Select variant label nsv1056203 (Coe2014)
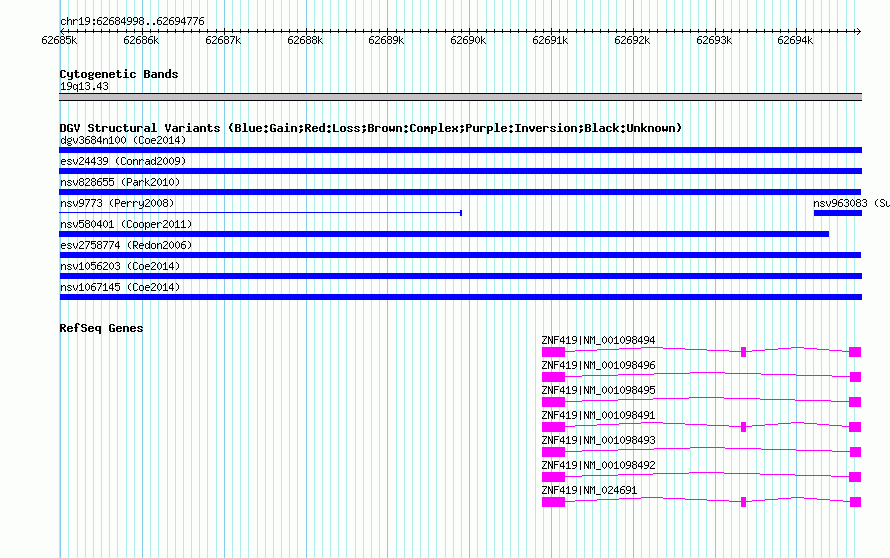 point(120,266)
